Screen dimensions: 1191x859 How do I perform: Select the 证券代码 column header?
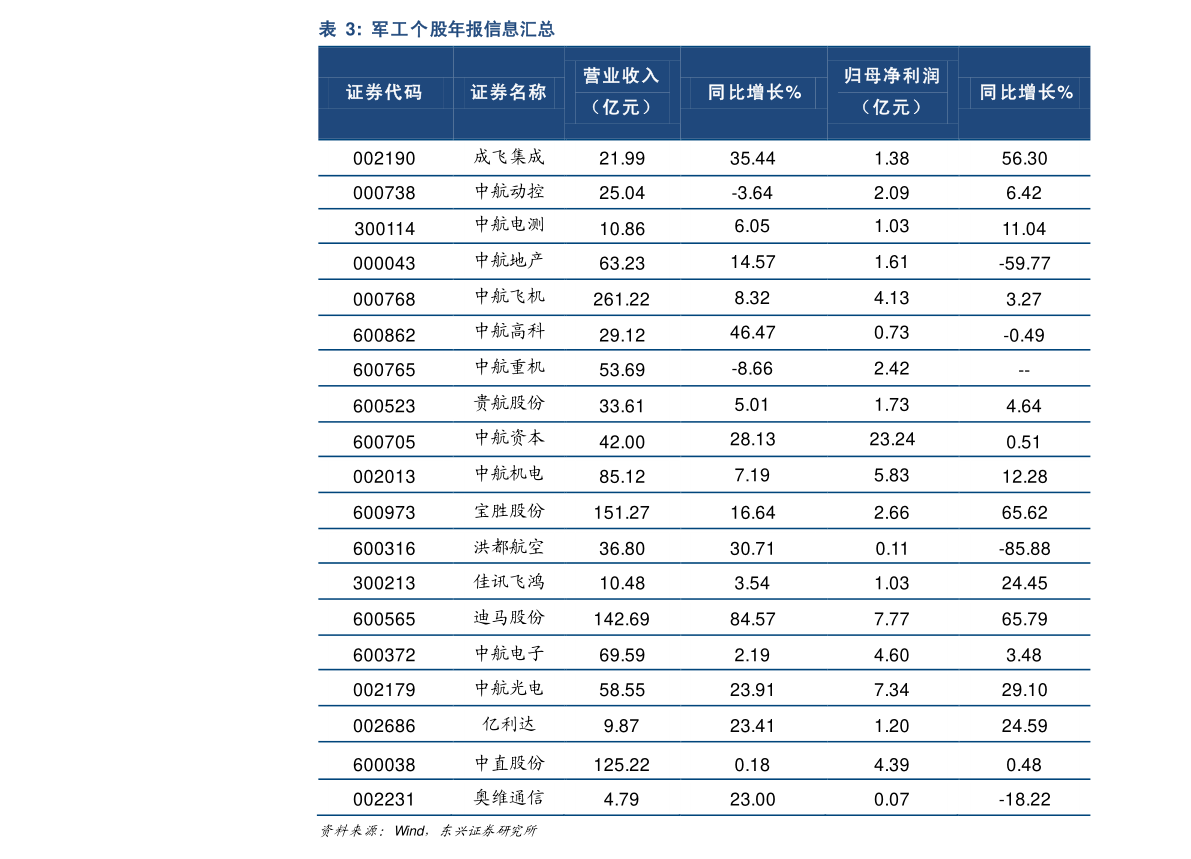(384, 93)
